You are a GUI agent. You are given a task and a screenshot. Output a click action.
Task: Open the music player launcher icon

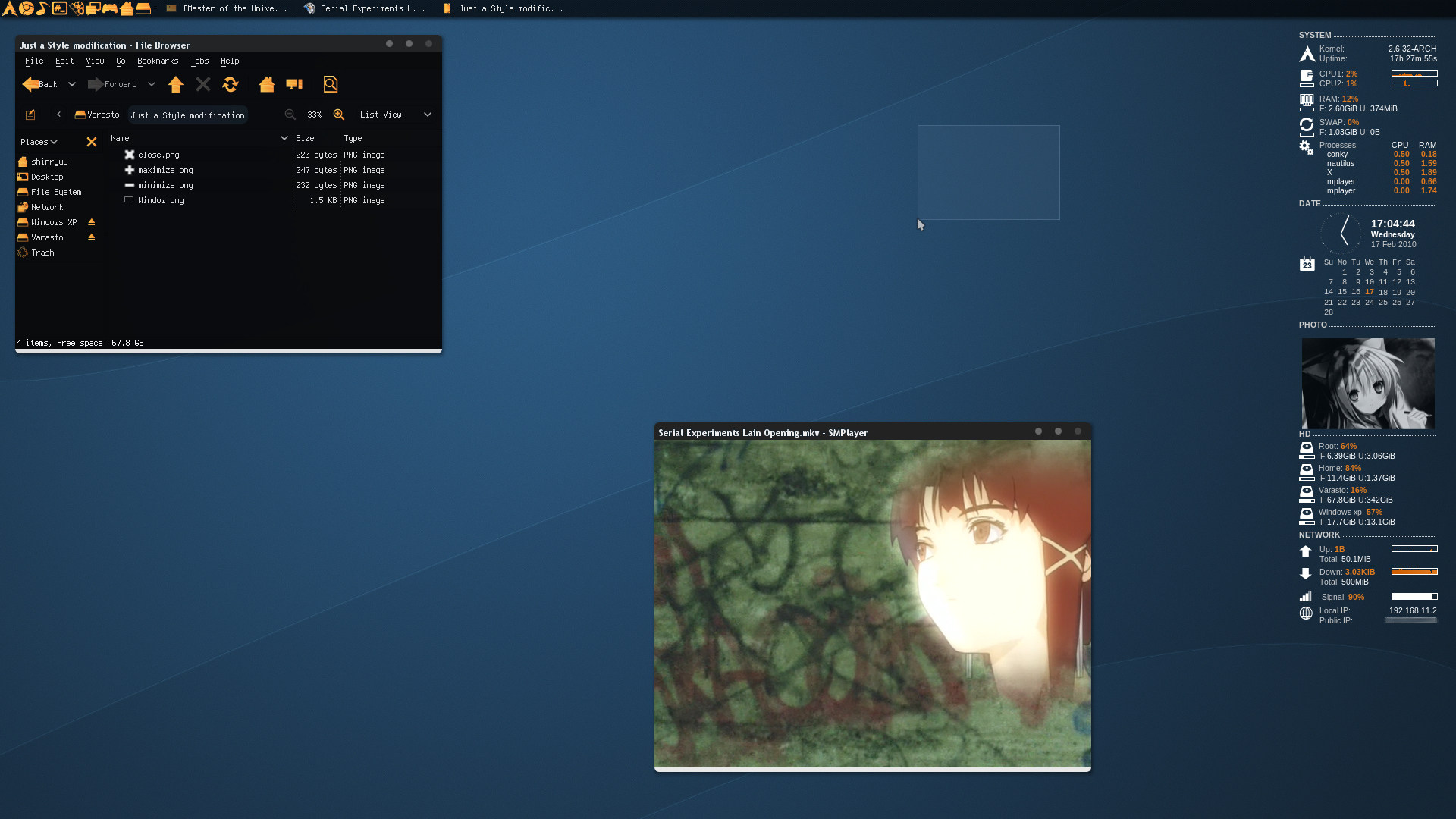coord(42,8)
